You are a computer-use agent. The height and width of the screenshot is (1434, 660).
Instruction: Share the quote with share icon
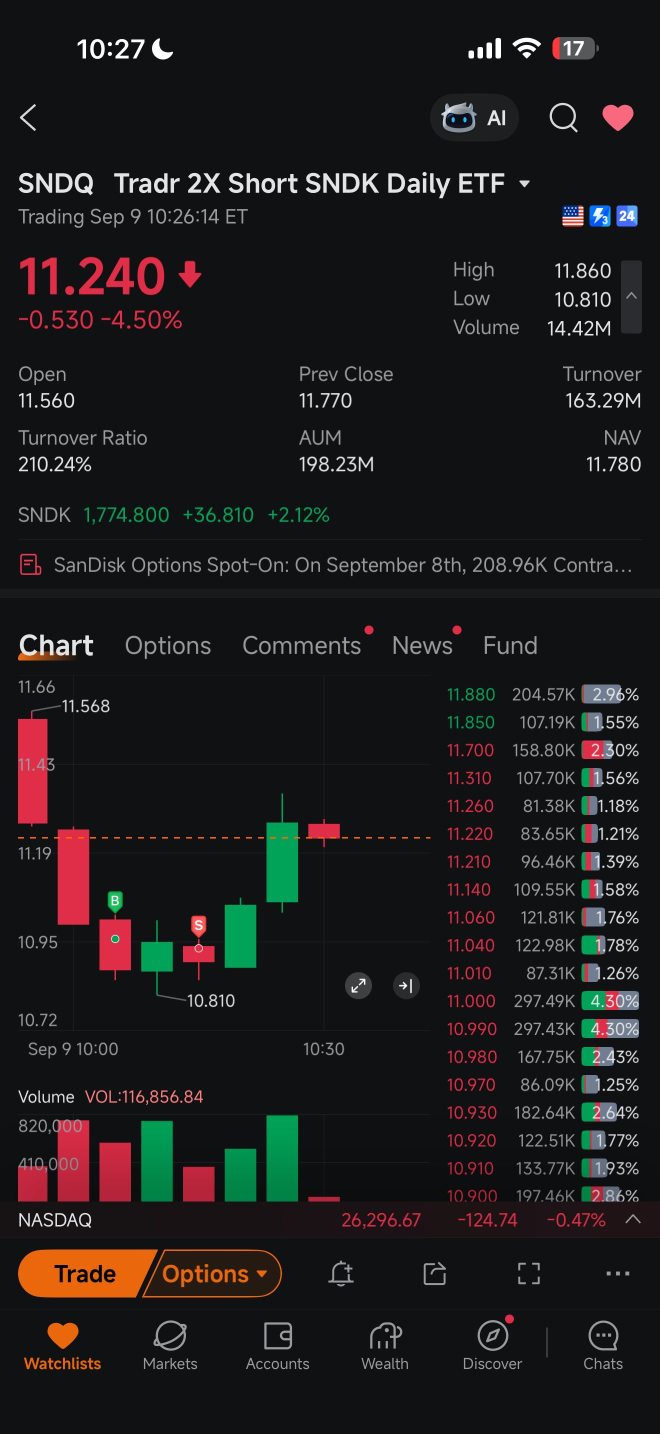(x=434, y=1274)
